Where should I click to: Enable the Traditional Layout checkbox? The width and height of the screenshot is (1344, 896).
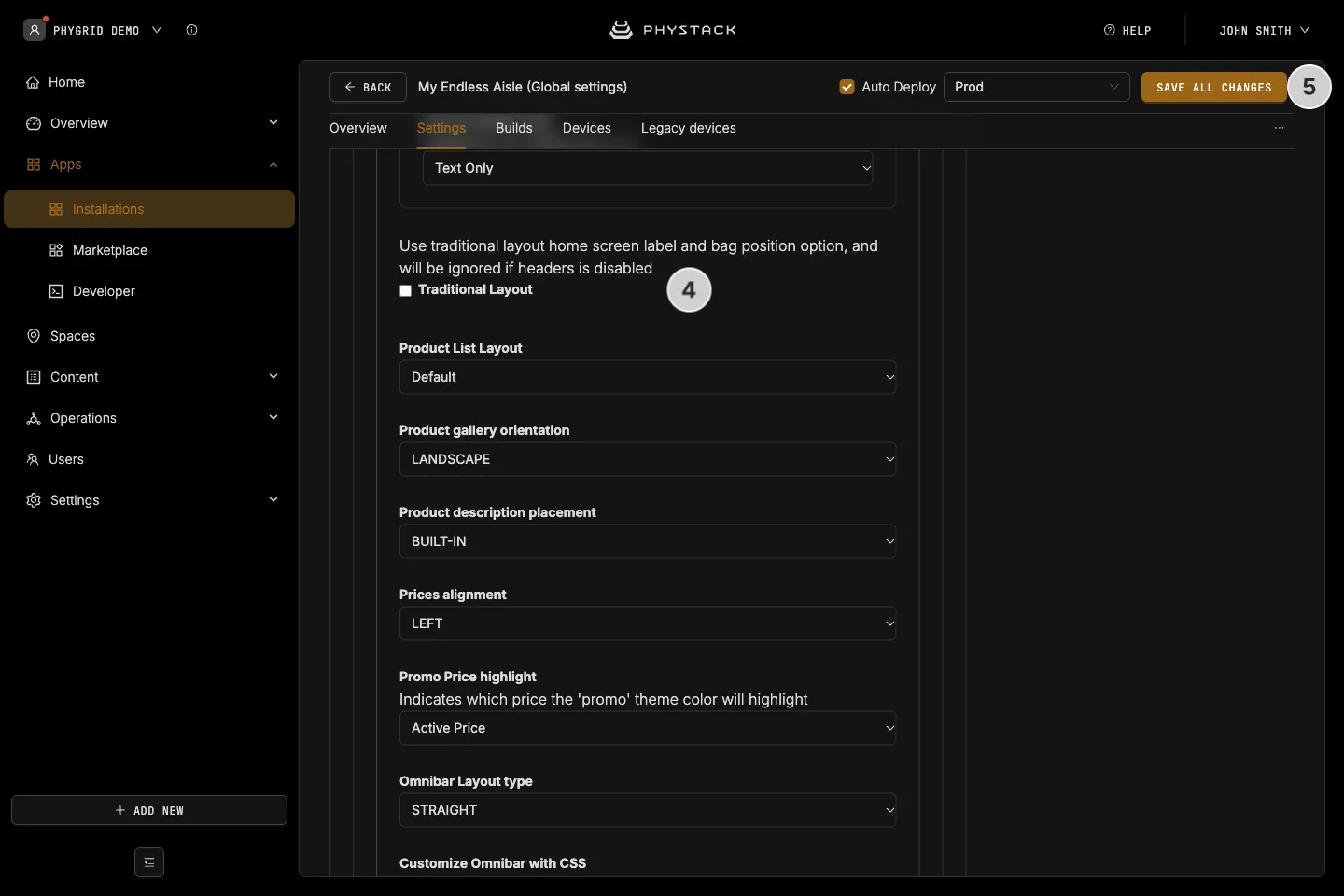(406, 291)
